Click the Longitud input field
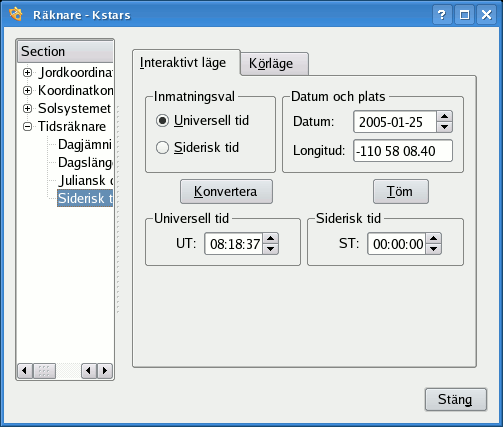 tap(403, 151)
